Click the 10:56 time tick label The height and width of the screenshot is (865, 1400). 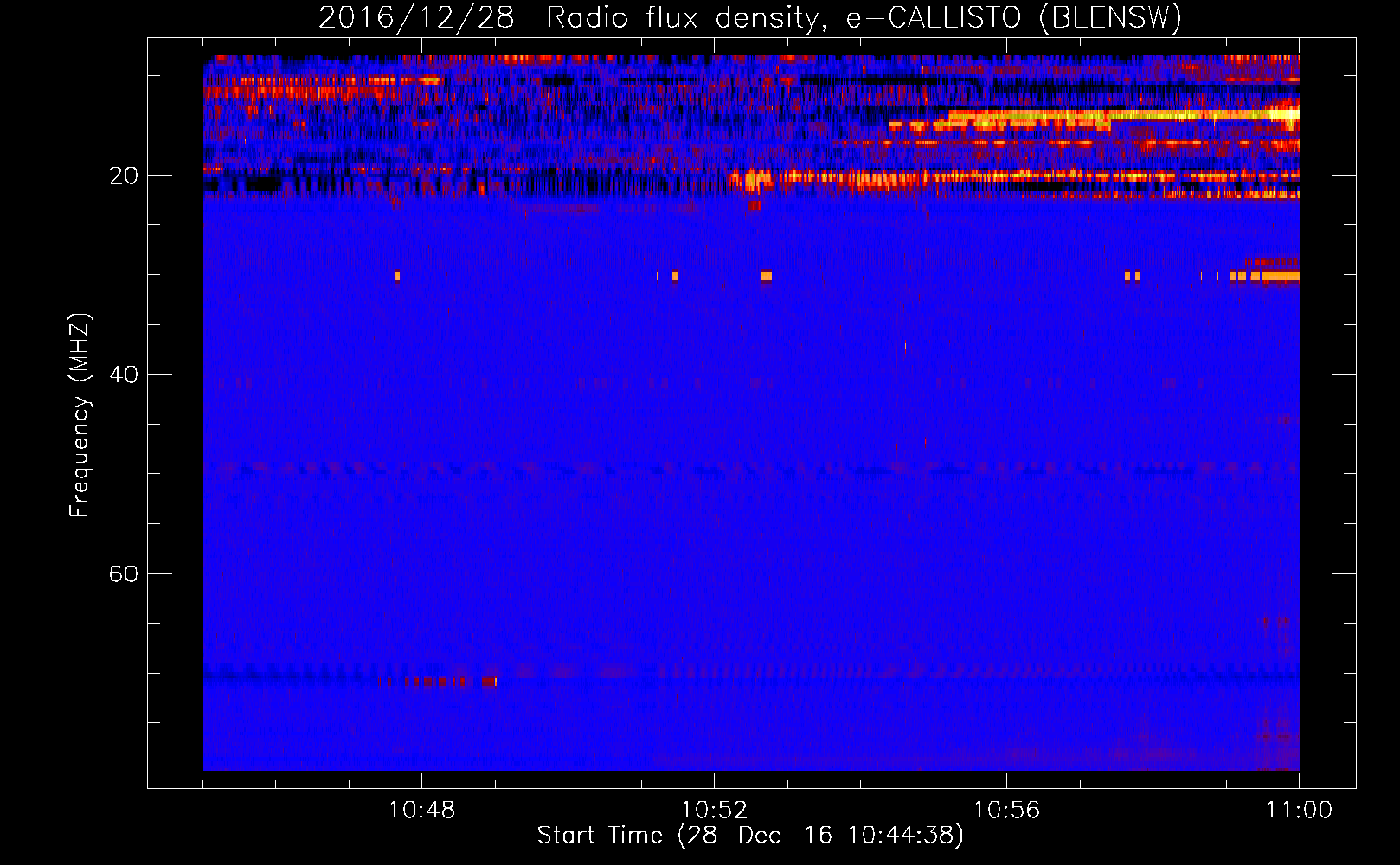pos(1006,811)
